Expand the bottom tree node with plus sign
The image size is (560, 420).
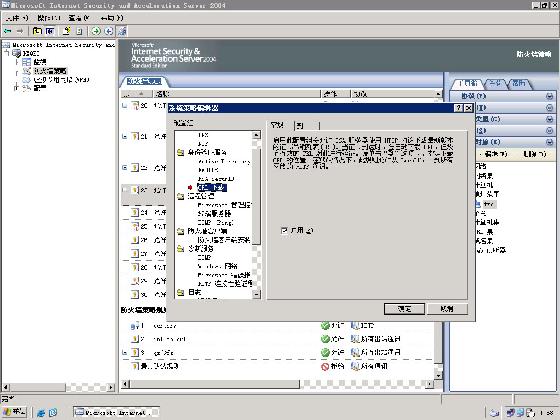coord(16,88)
